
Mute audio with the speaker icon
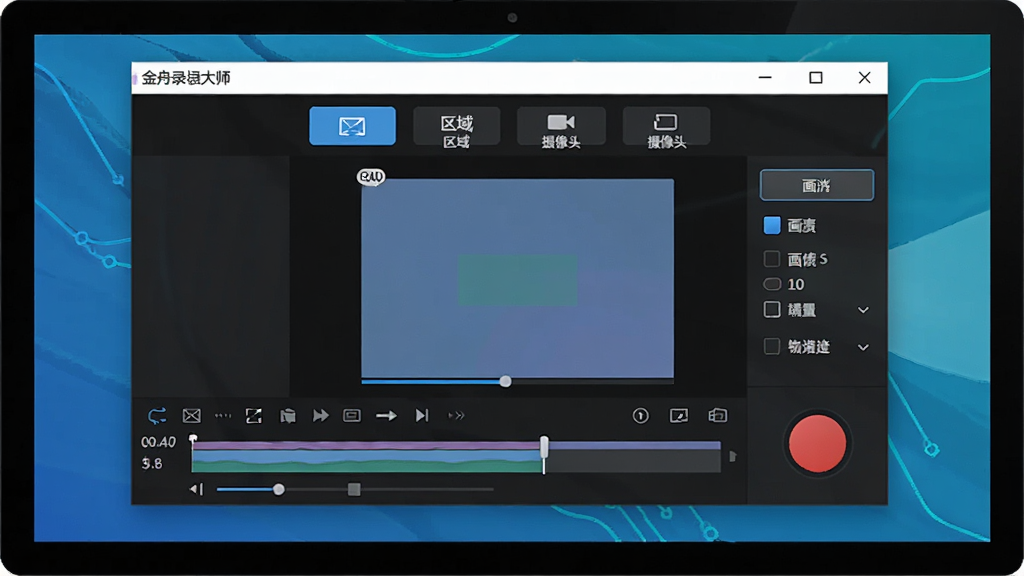(x=197, y=489)
